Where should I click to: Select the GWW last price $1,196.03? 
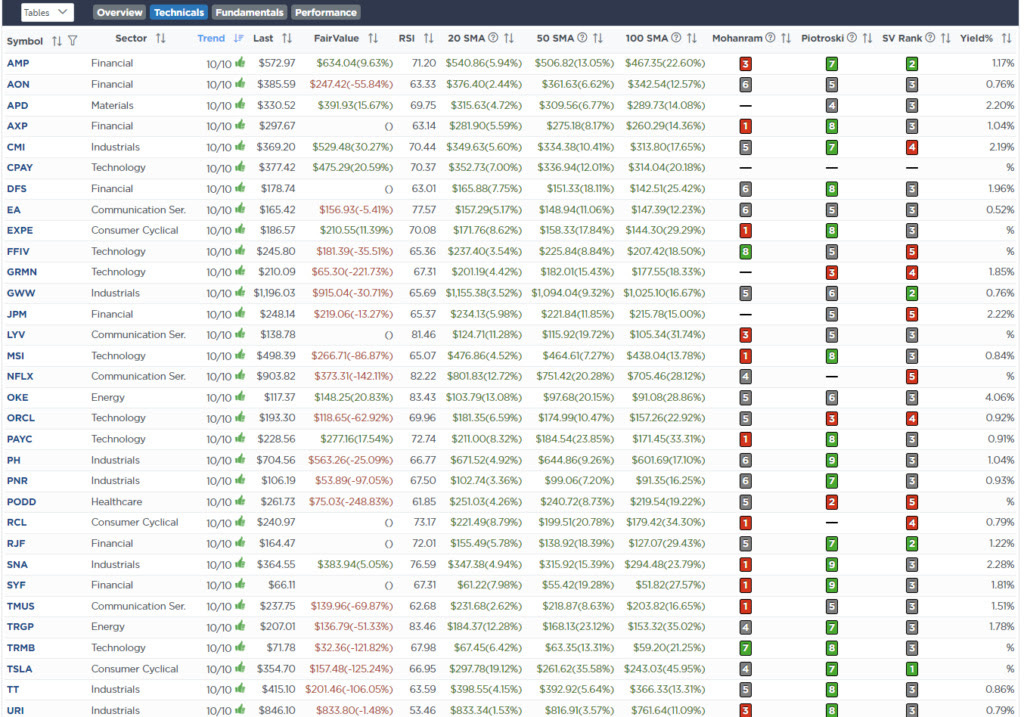(274, 293)
